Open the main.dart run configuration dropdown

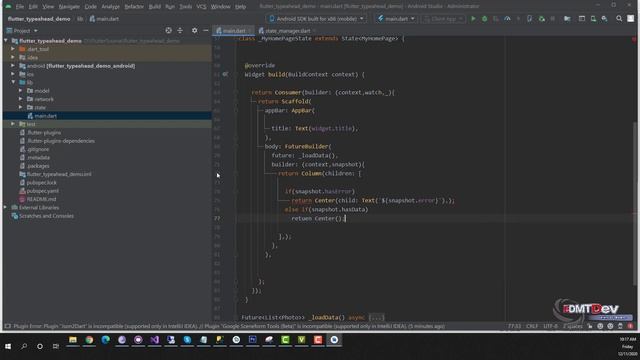click(396, 19)
